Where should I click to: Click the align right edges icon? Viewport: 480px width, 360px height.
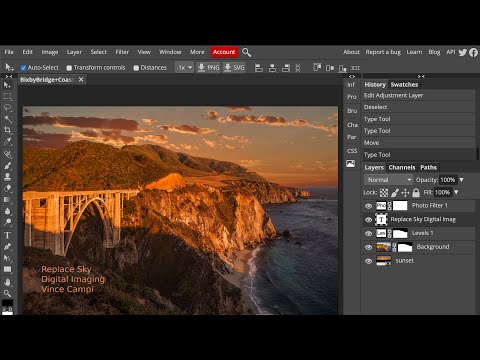coord(286,68)
